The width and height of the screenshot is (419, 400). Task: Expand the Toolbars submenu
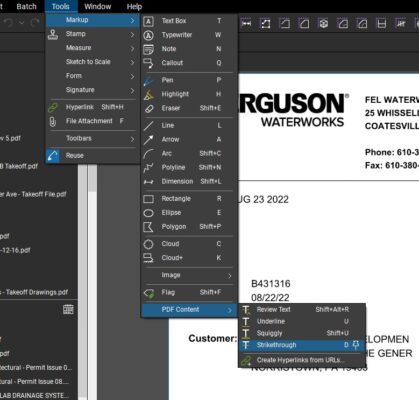[92, 138]
